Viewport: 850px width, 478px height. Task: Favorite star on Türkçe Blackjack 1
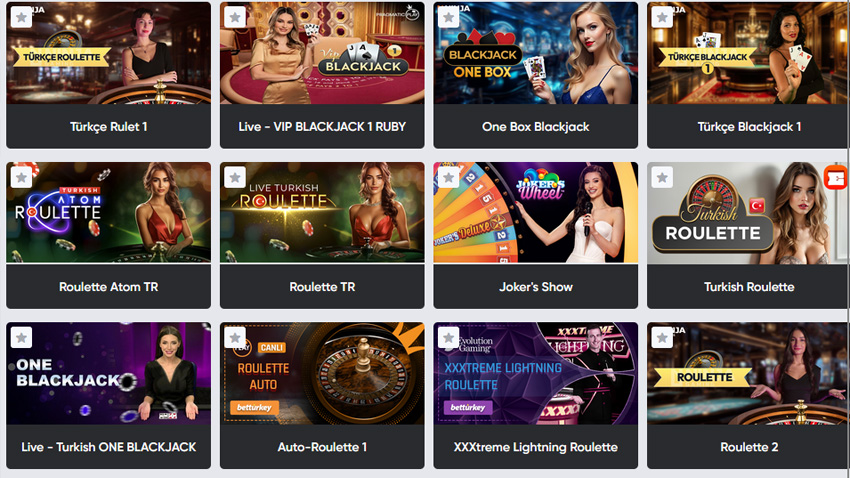662,17
